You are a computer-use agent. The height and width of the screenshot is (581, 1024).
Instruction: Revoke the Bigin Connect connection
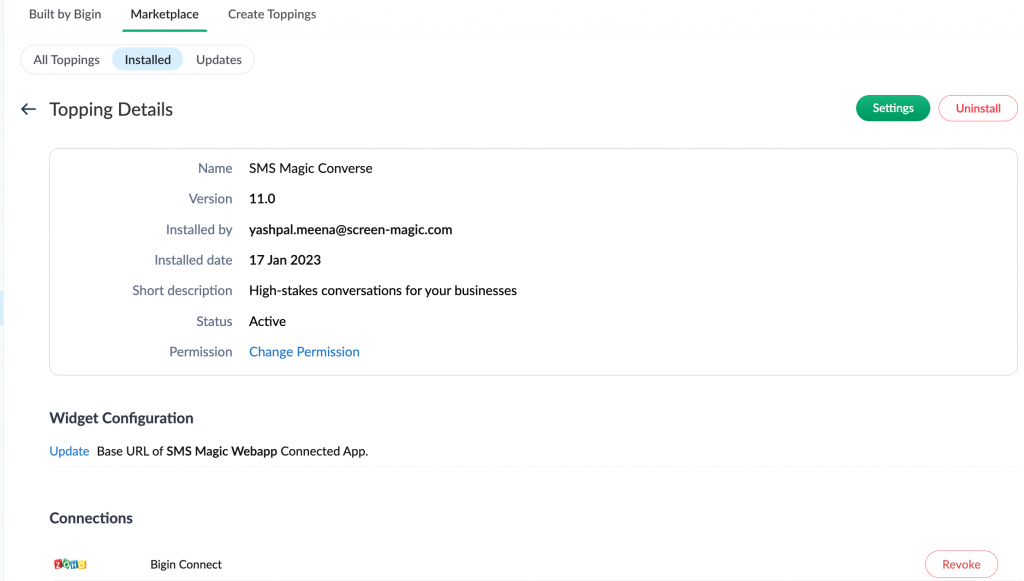coord(961,564)
